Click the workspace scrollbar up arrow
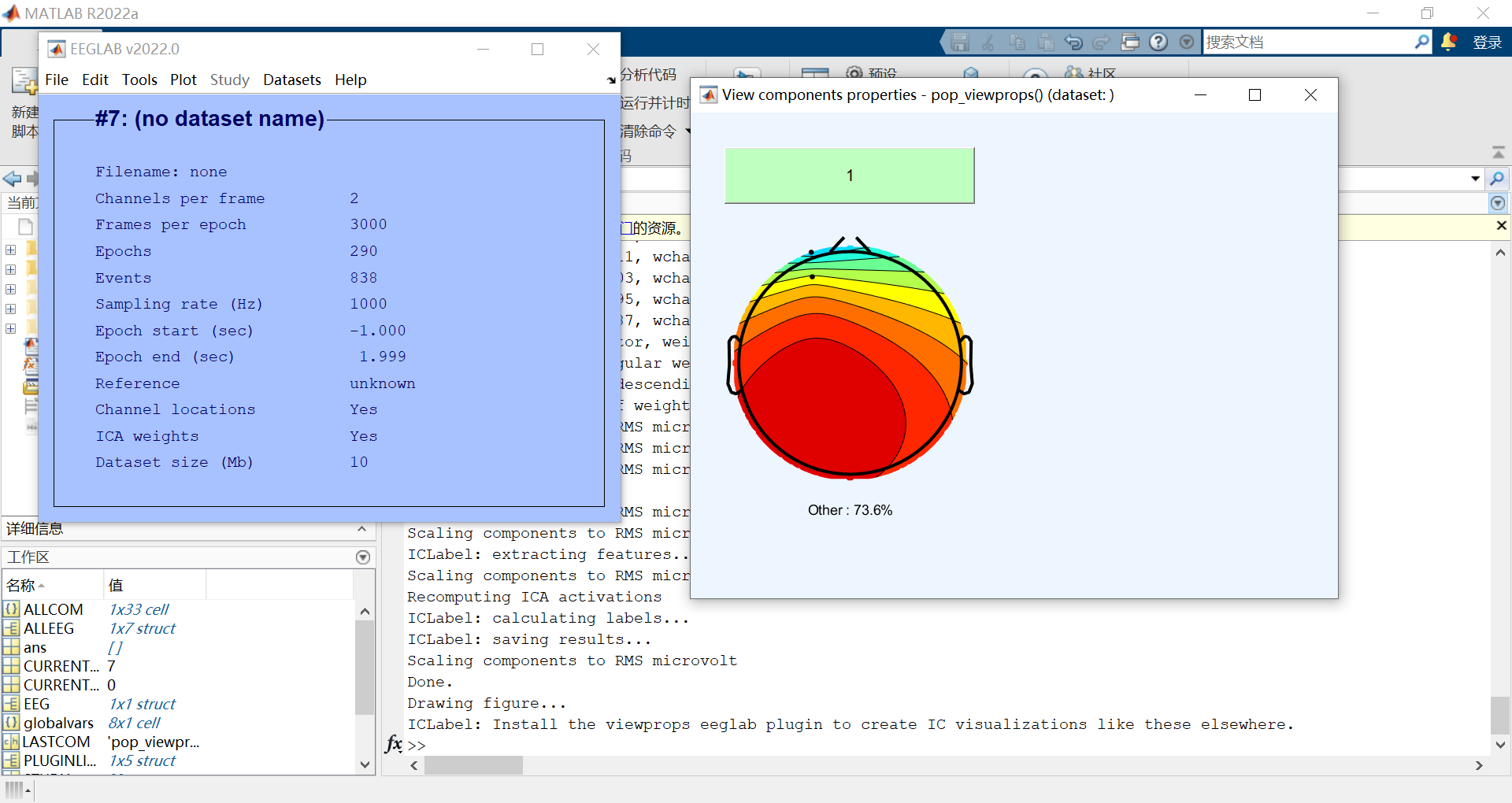The height and width of the screenshot is (803, 1512). point(365,611)
